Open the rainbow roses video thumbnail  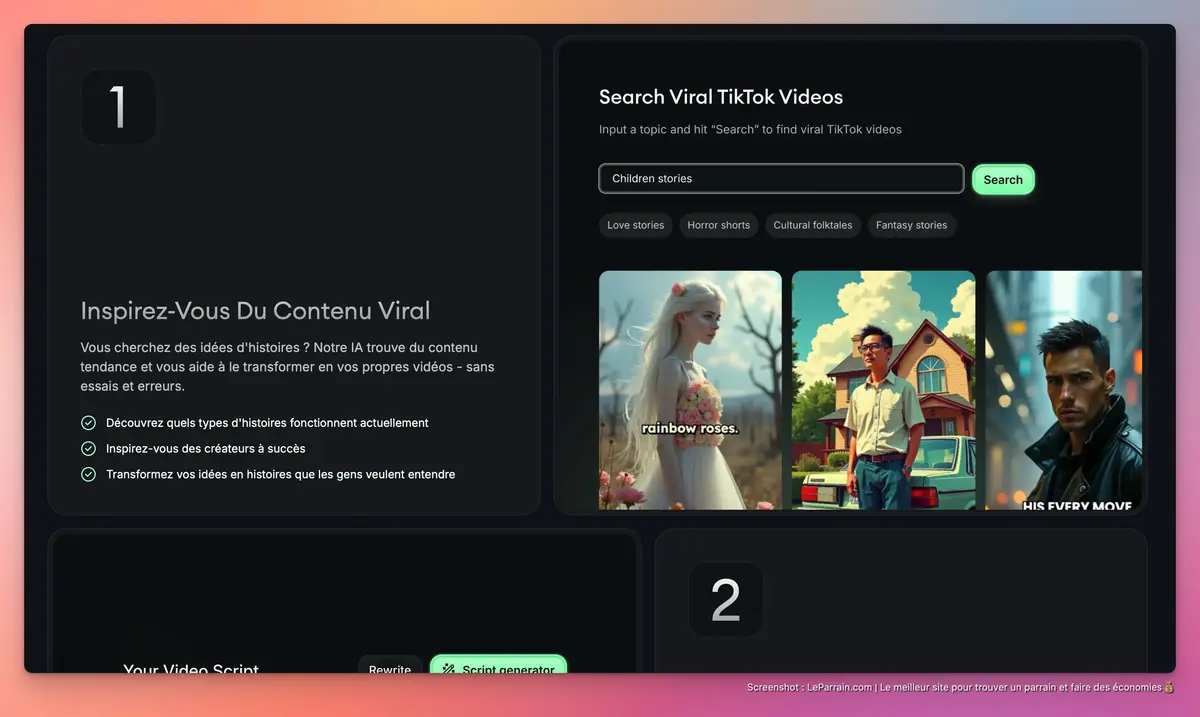pos(690,390)
